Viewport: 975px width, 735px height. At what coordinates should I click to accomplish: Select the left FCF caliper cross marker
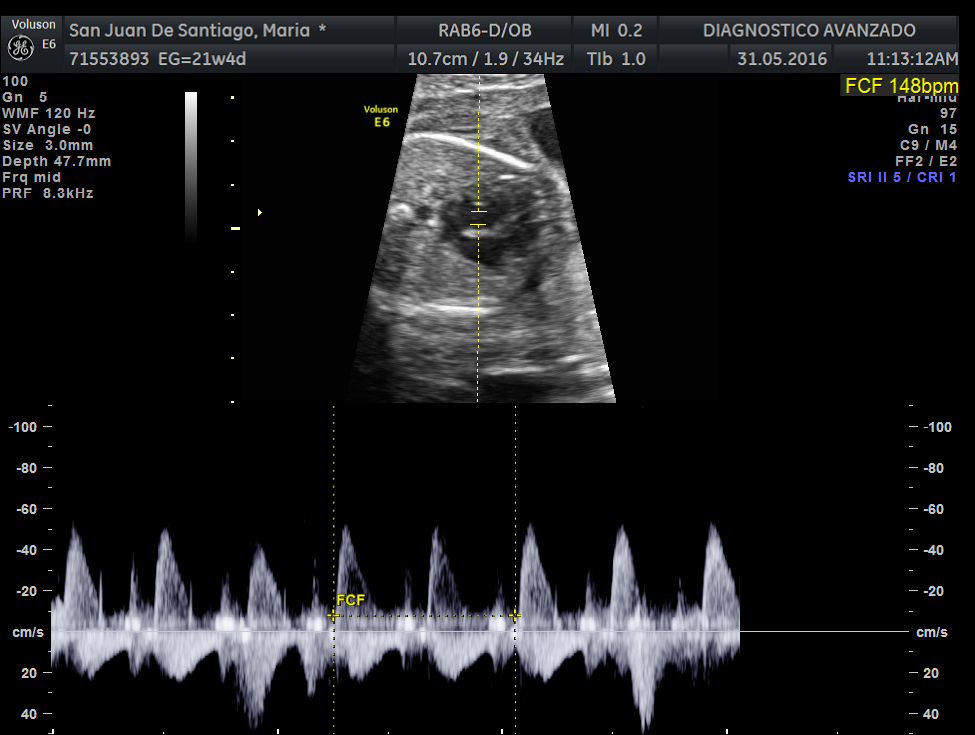tap(334, 616)
